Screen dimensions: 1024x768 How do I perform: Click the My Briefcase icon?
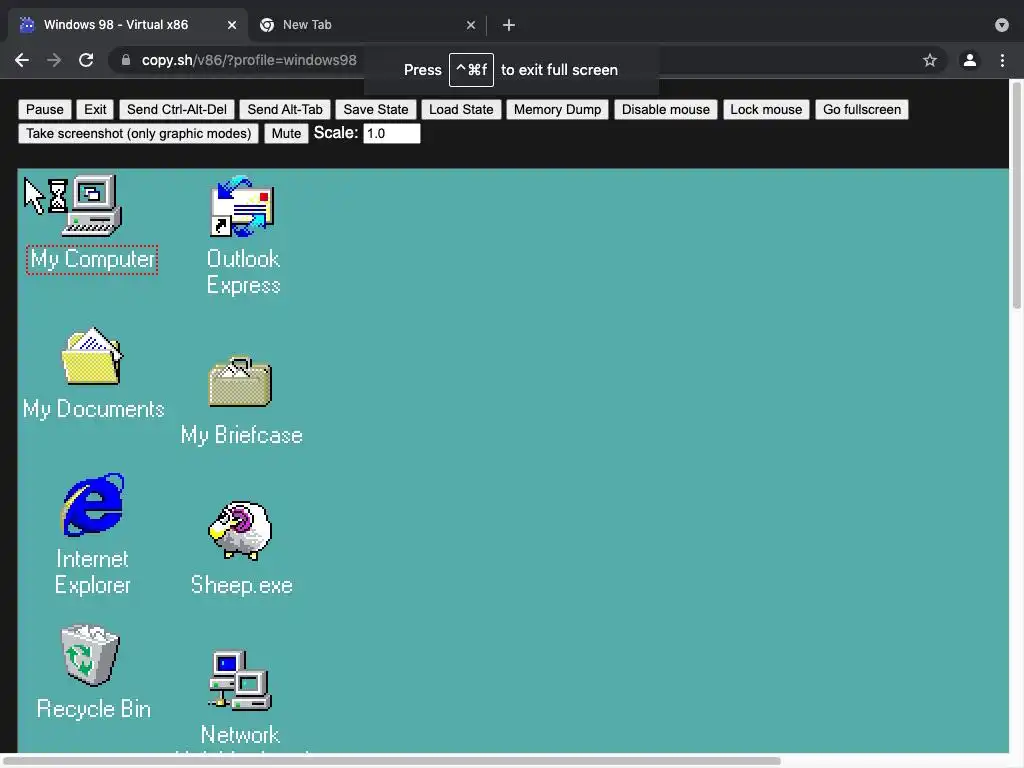[240, 382]
